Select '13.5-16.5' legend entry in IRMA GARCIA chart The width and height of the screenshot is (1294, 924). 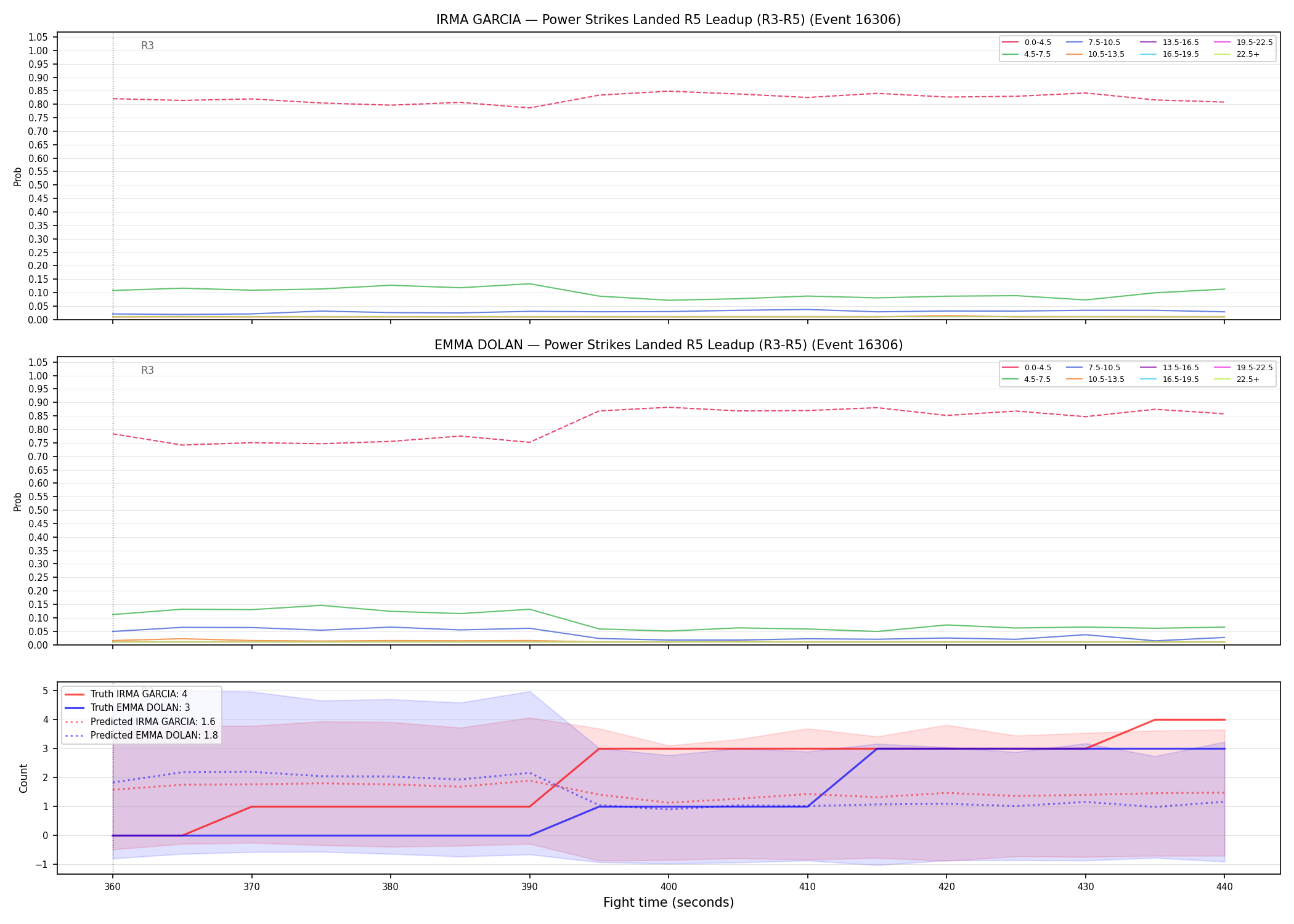(x=1170, y=43)
